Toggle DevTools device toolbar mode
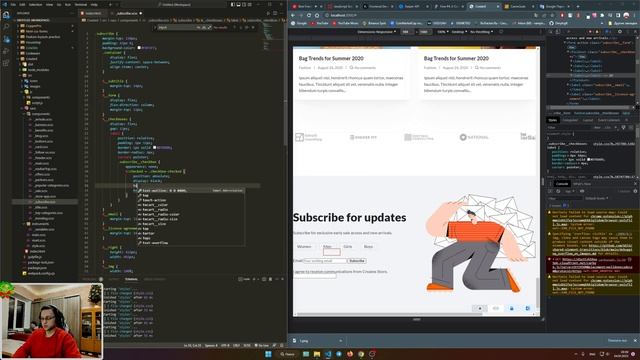Viewport: 640px width, 360px height. [557, 31]
